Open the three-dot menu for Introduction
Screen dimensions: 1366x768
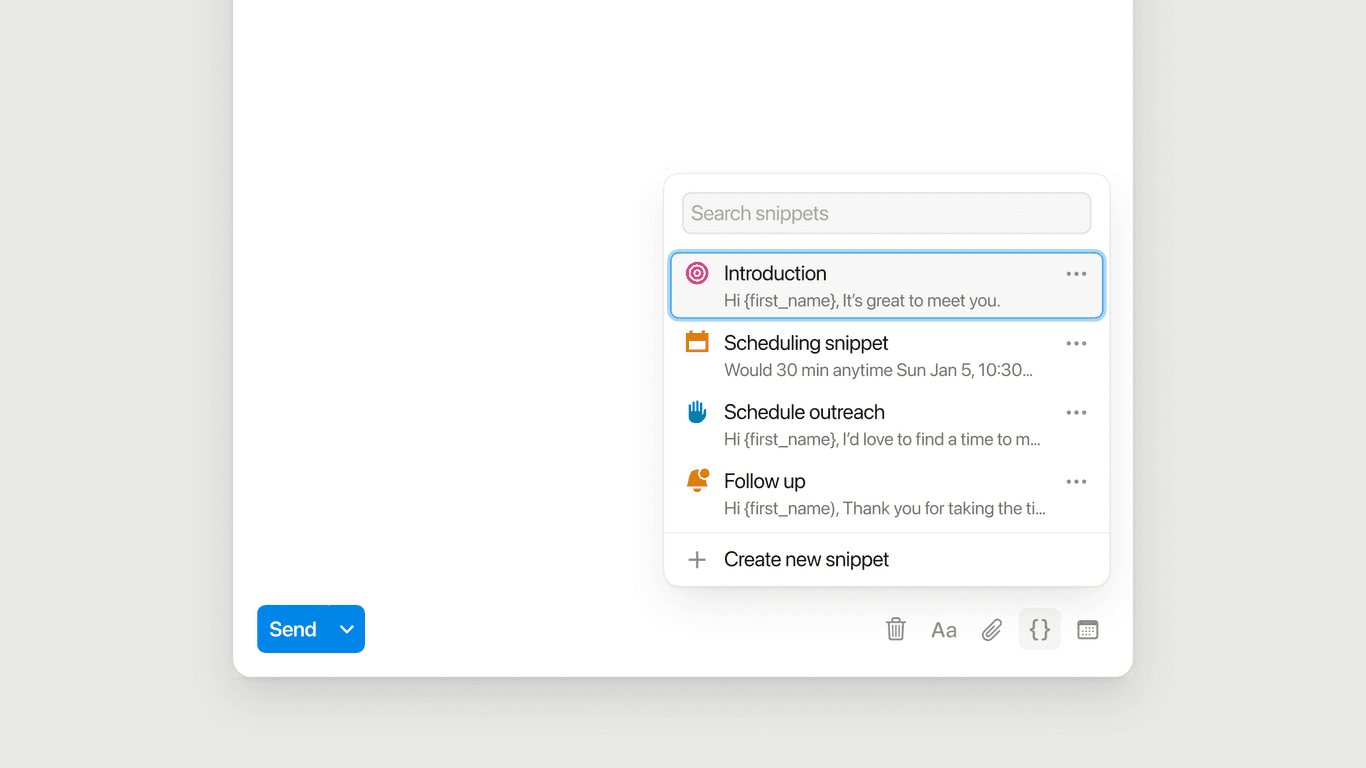click(1076, 272)
